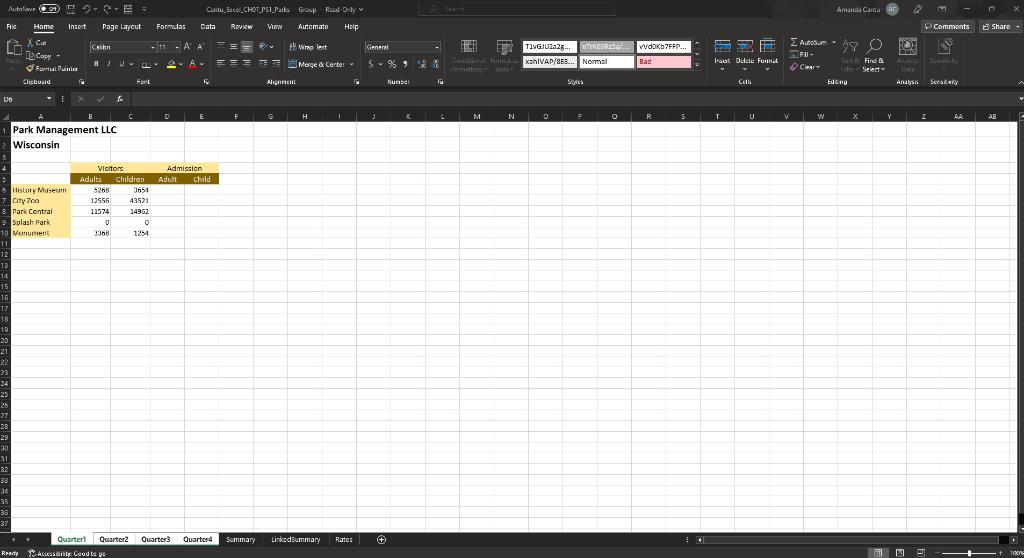Select the LinkedSummary sheet tab
The image size is (1024, 558).
tap(296, 539)
